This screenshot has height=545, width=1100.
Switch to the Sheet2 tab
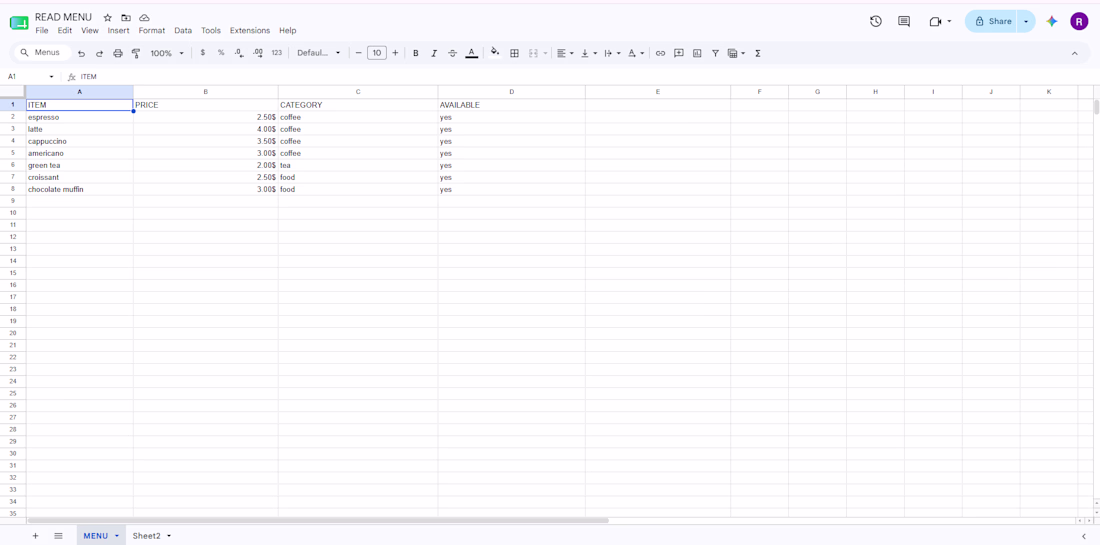pos(147,536)
